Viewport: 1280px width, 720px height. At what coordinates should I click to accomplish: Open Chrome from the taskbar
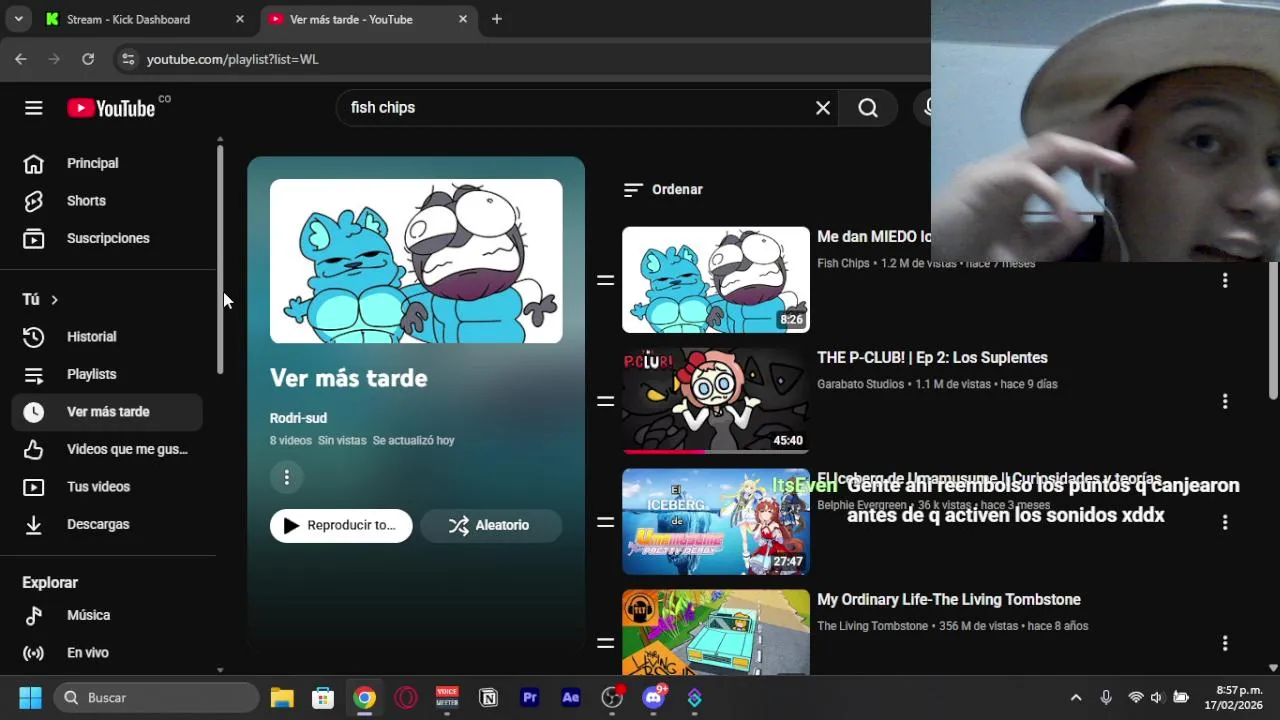tap(365, 698)
